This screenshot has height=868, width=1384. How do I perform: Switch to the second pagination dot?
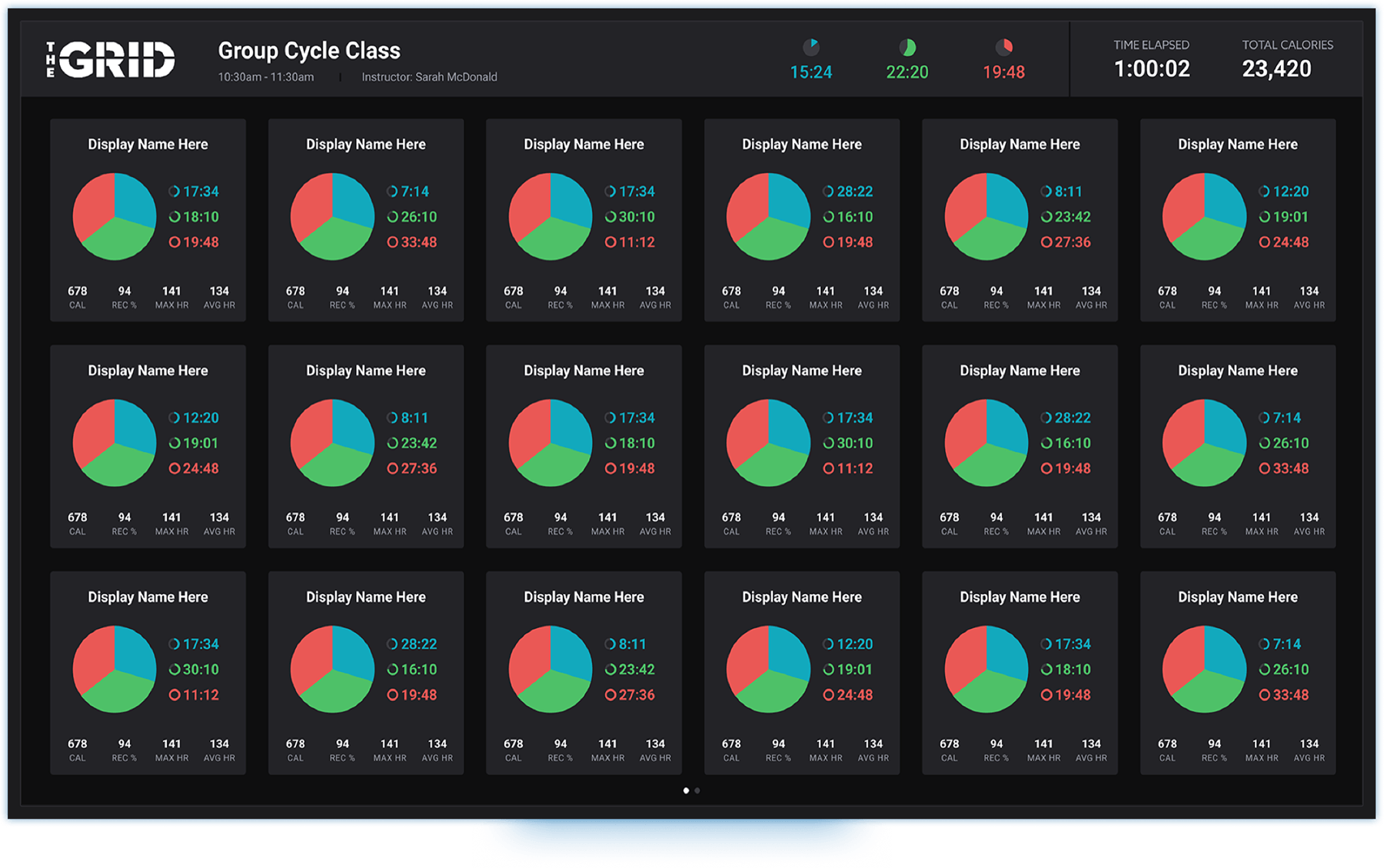pos(697,790)
